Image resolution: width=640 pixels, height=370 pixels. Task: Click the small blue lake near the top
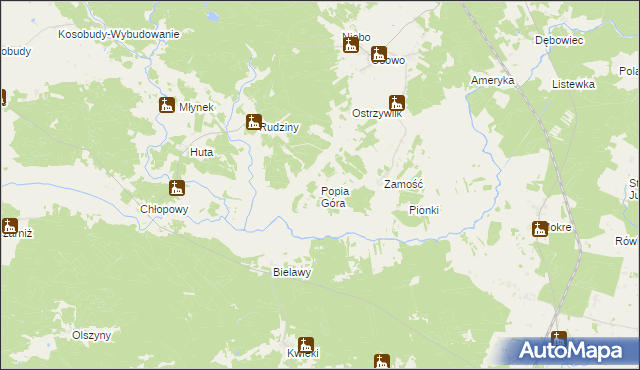213,16
